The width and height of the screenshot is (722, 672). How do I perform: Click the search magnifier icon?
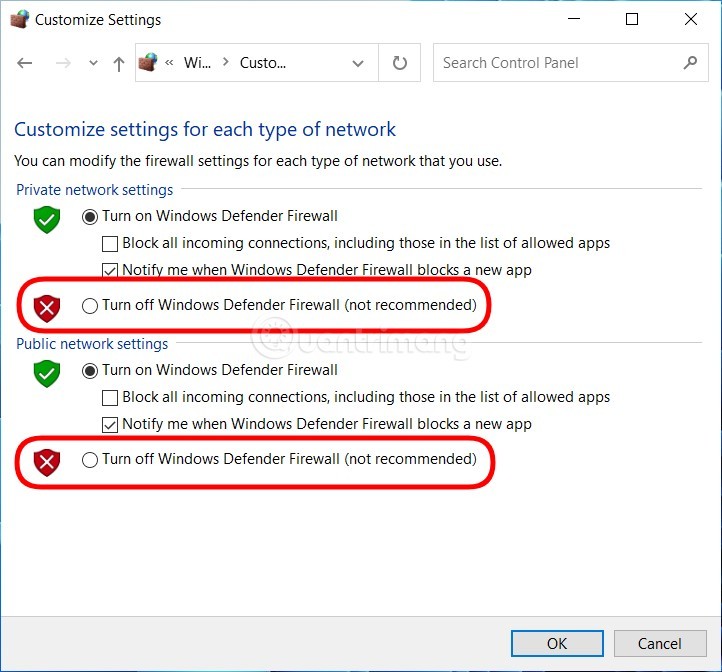click(690, 62)
